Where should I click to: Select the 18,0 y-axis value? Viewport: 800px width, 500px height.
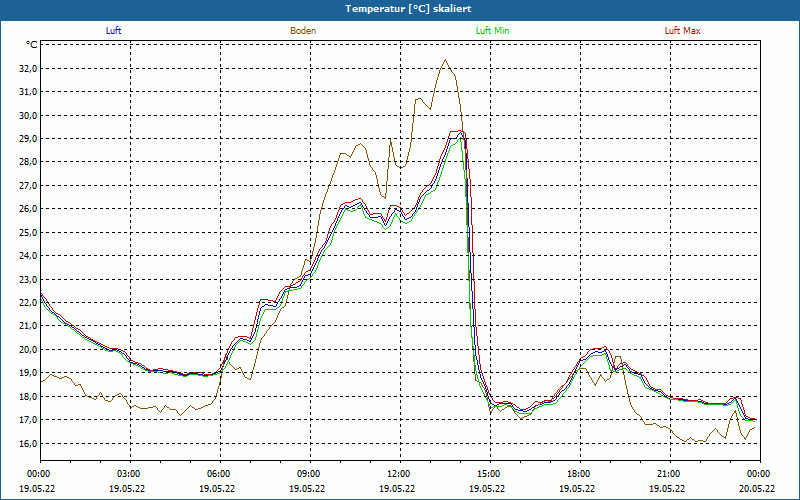[x=28, y=396]
